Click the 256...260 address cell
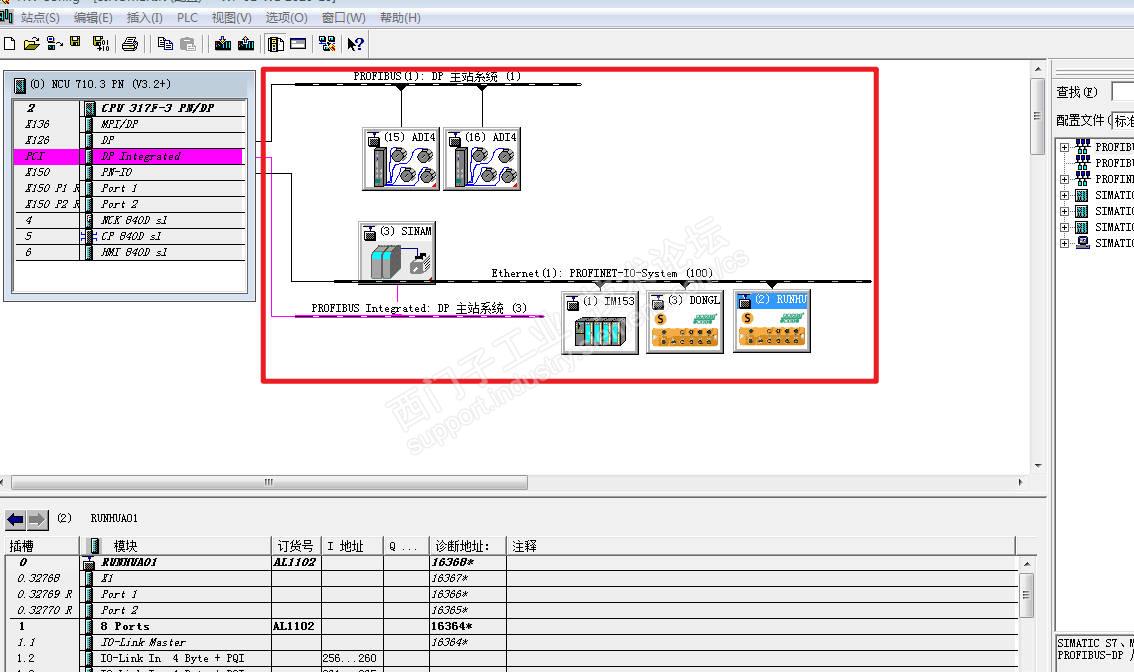The image size is (1134, 672). pos(352,658)
